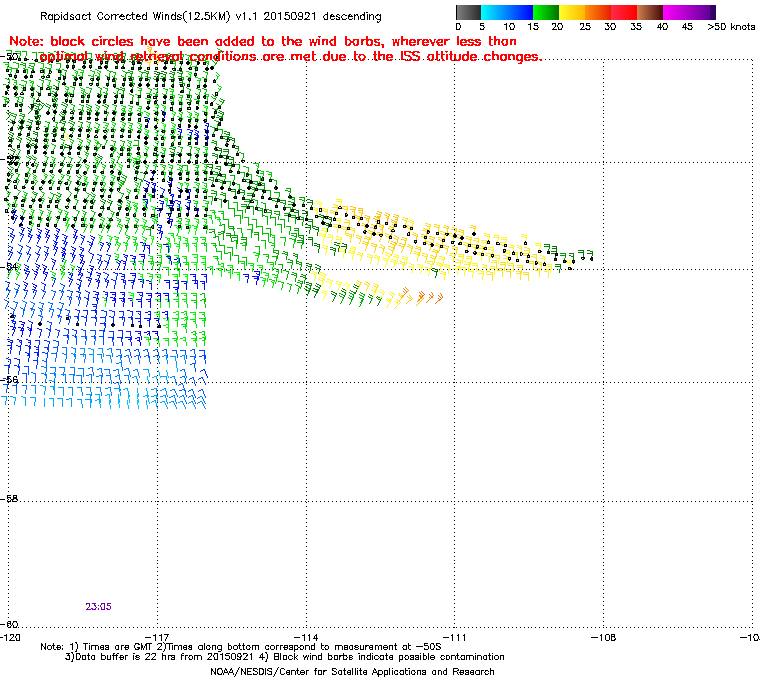This screenshot has height=688, width=760.
Task: Select the blue 10–15 knots legend segment
Action: coord(520,12)
